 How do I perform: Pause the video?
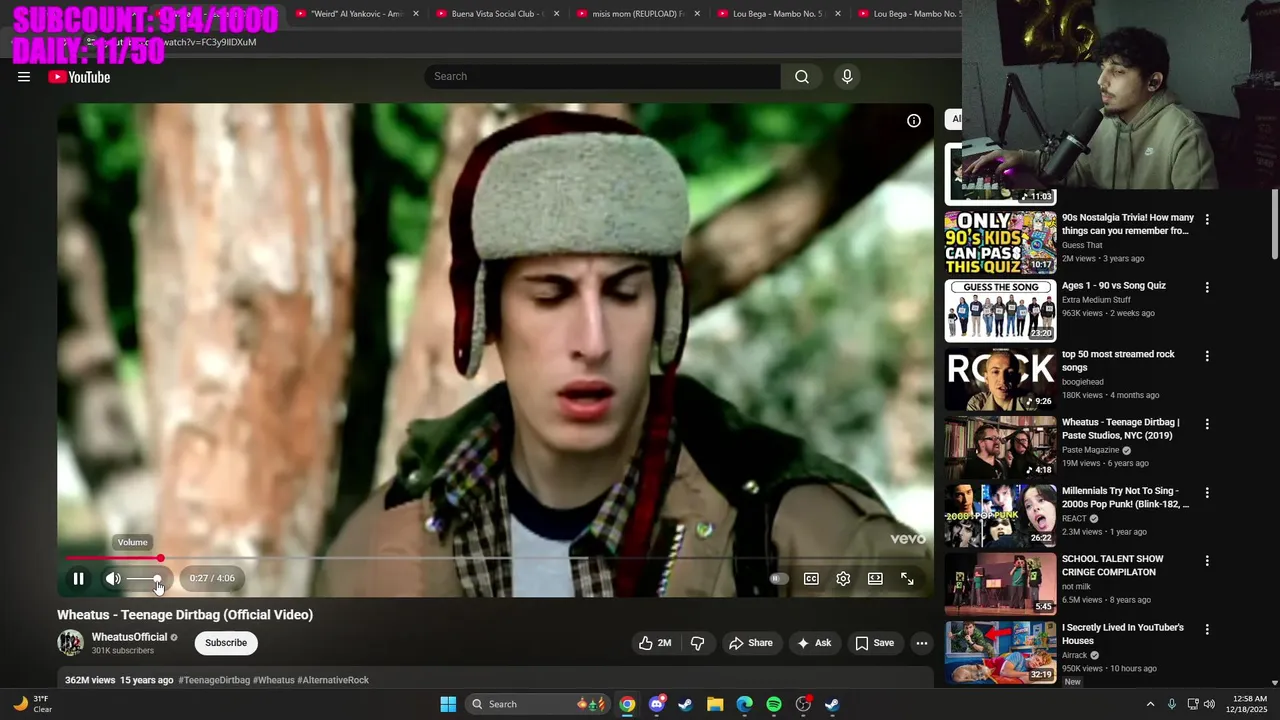tap(78, 578)
